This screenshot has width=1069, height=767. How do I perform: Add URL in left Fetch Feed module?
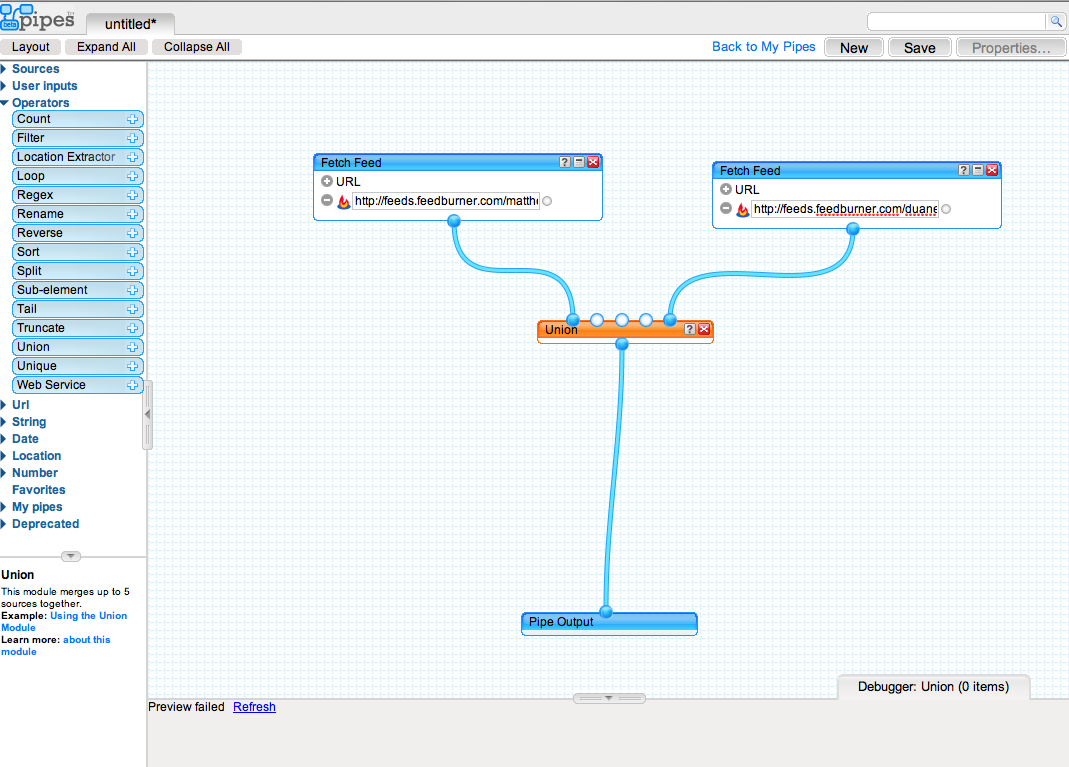point(327,182)
